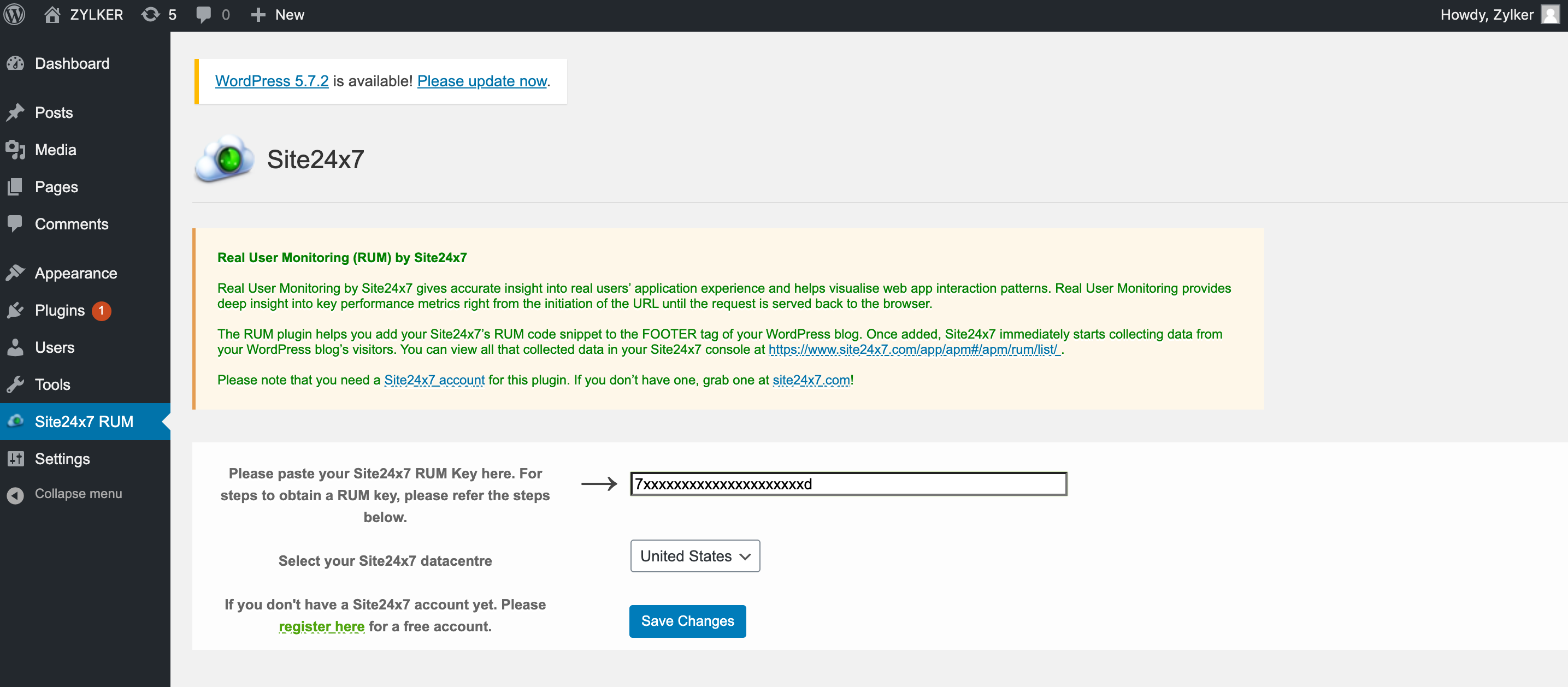The width and height of the screenshot is (1568, 687).
Task: Click the Site24x7 cloud logo
Action: click(x=224, y=159)
